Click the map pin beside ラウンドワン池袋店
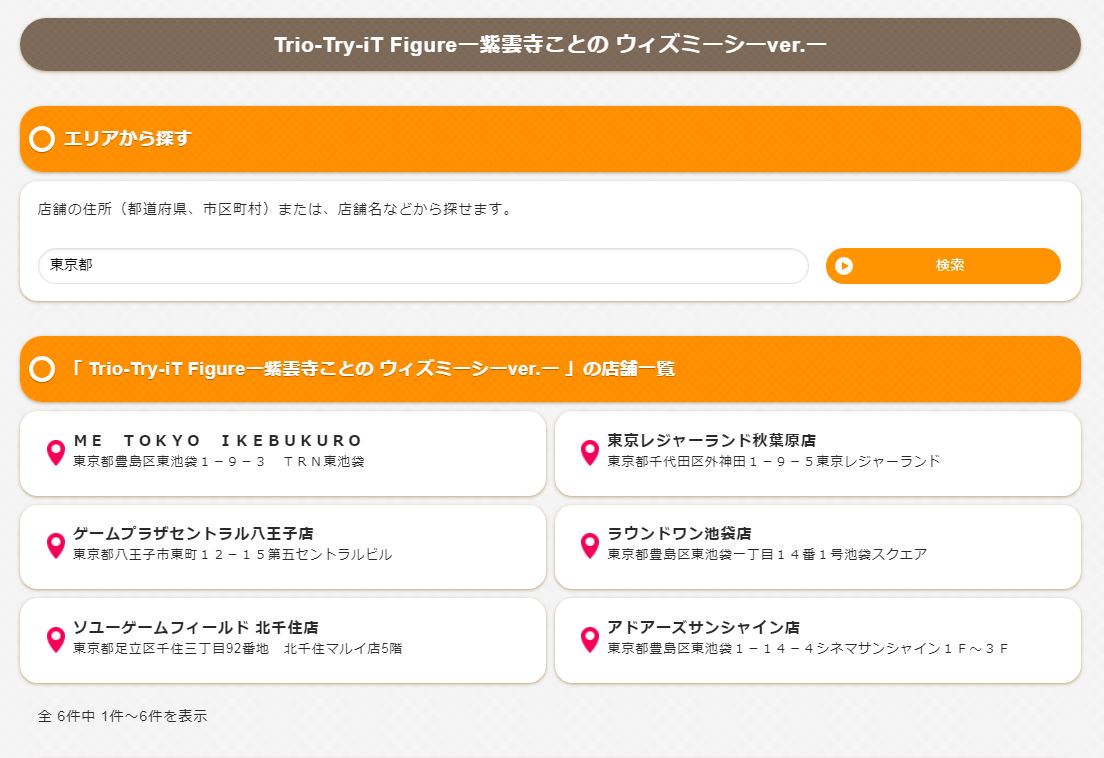 pos(590,546)
